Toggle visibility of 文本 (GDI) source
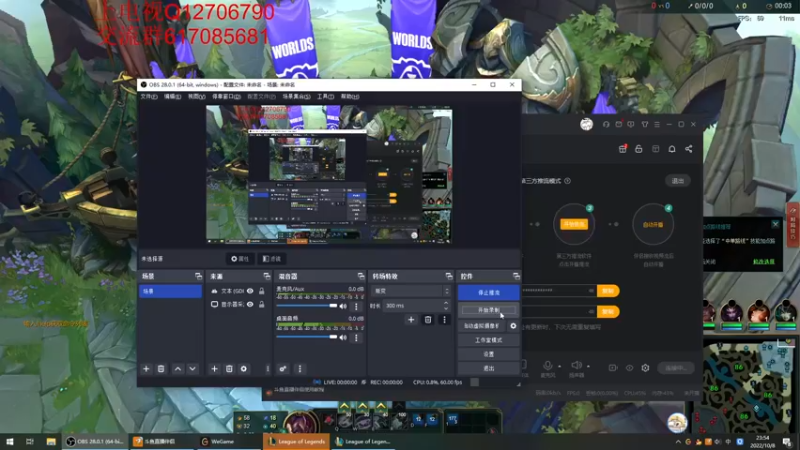Image resolution: width=800 pixels, height=450 pixels. [x=250, y=291]
